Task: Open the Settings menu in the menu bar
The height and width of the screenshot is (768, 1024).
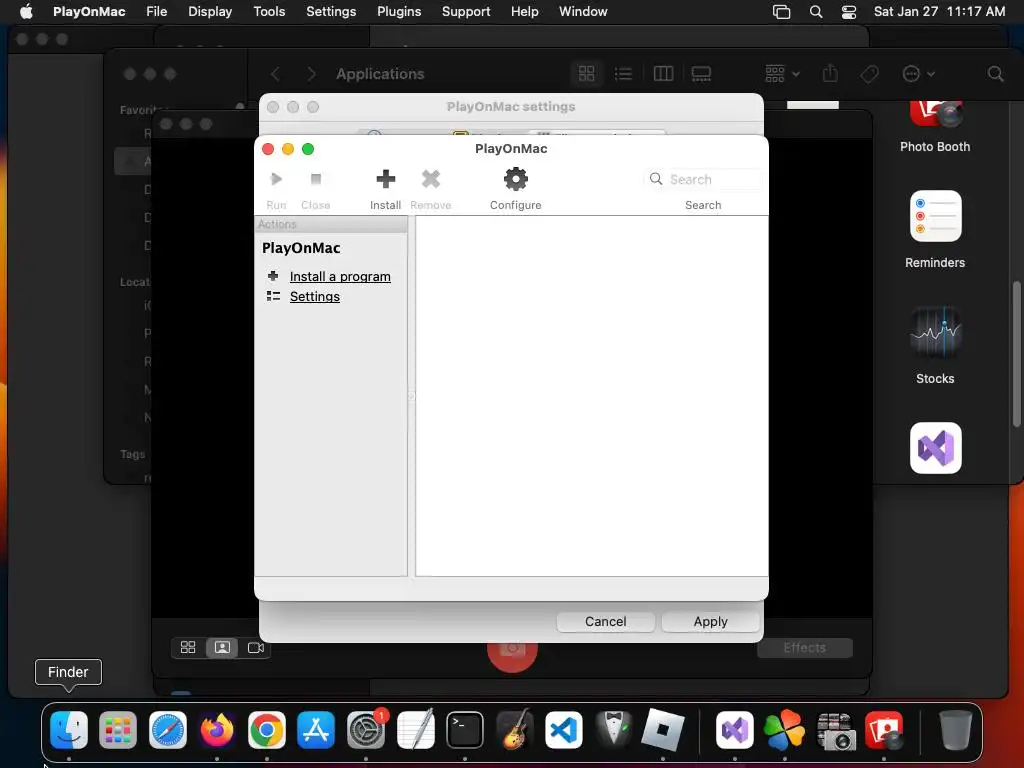Action: coord(330,11)
